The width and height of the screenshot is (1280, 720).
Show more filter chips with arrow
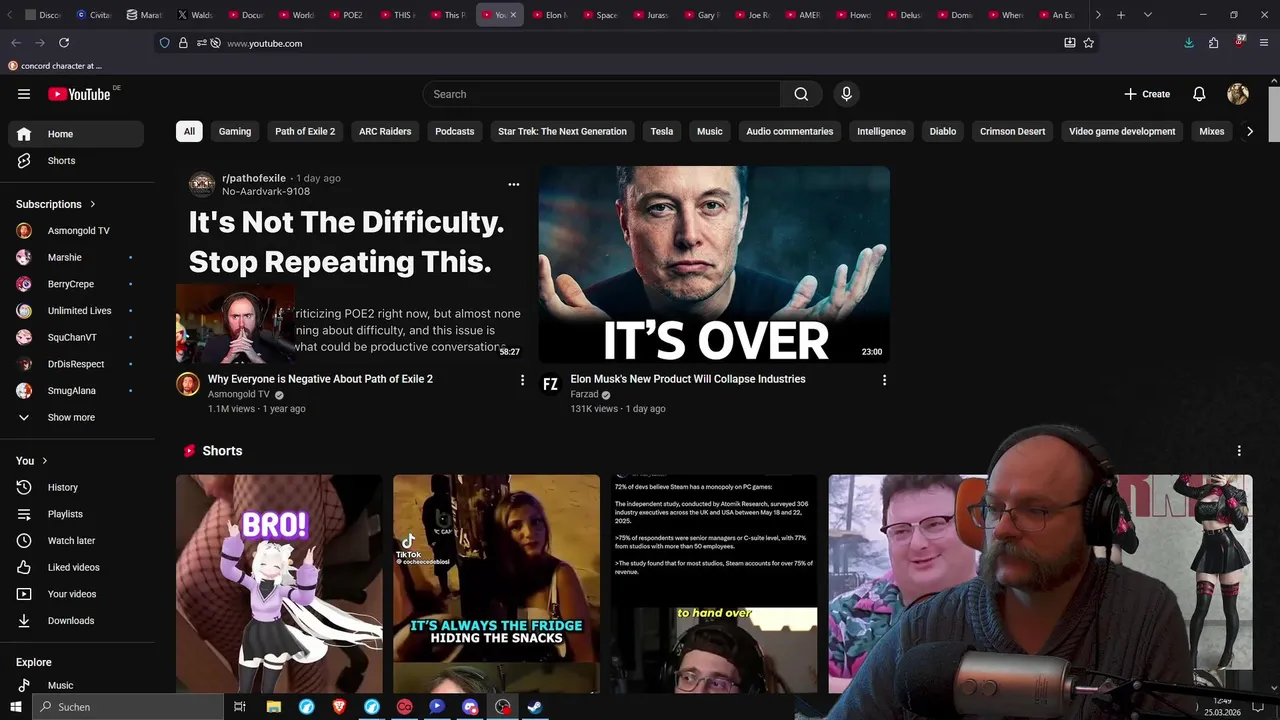coord(1249,131)
